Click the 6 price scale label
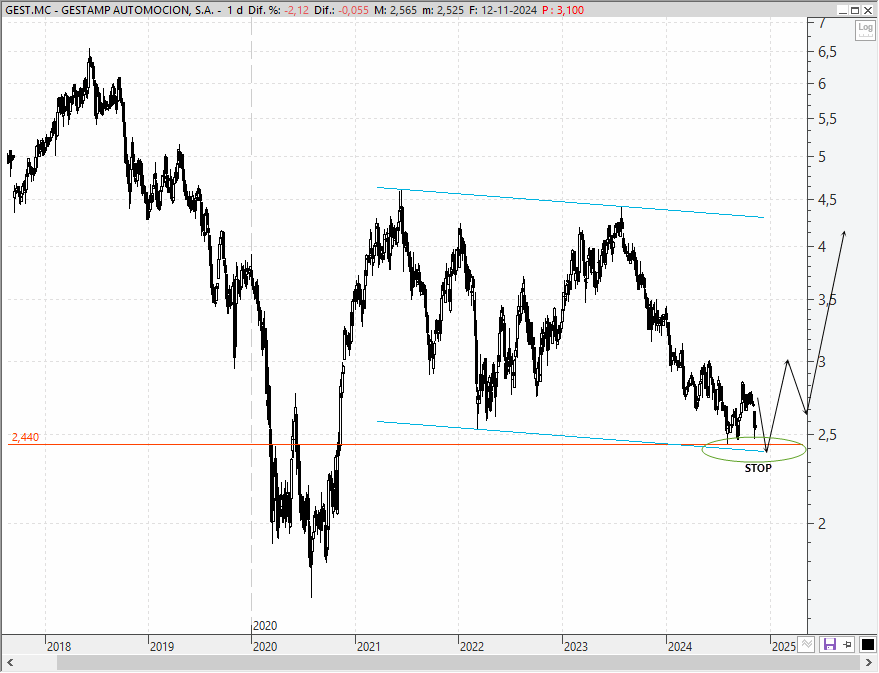Screen dimensions: 879x673 [x=822, y=84]
